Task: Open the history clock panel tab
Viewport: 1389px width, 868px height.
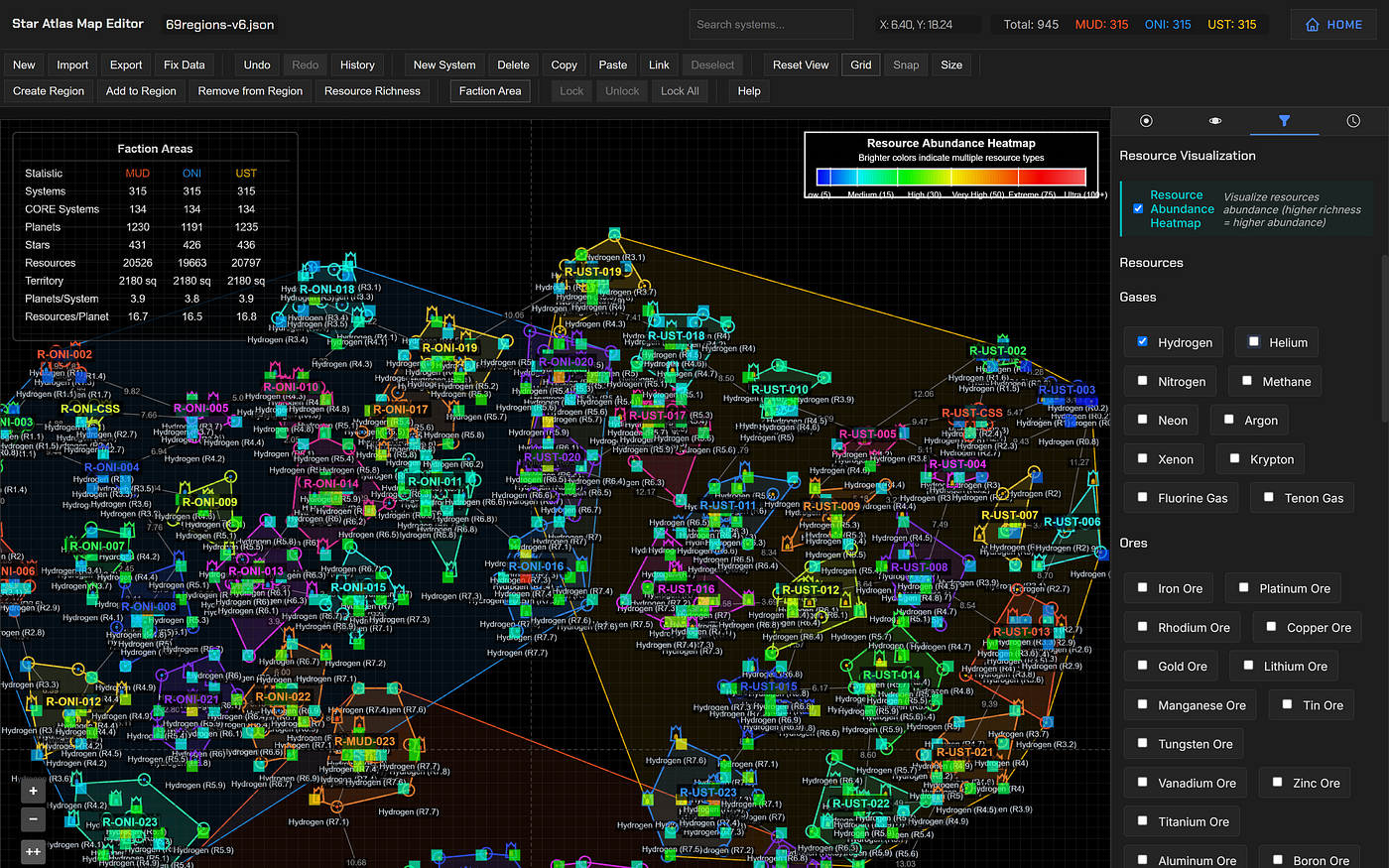Action: [x=1353, y=120]
